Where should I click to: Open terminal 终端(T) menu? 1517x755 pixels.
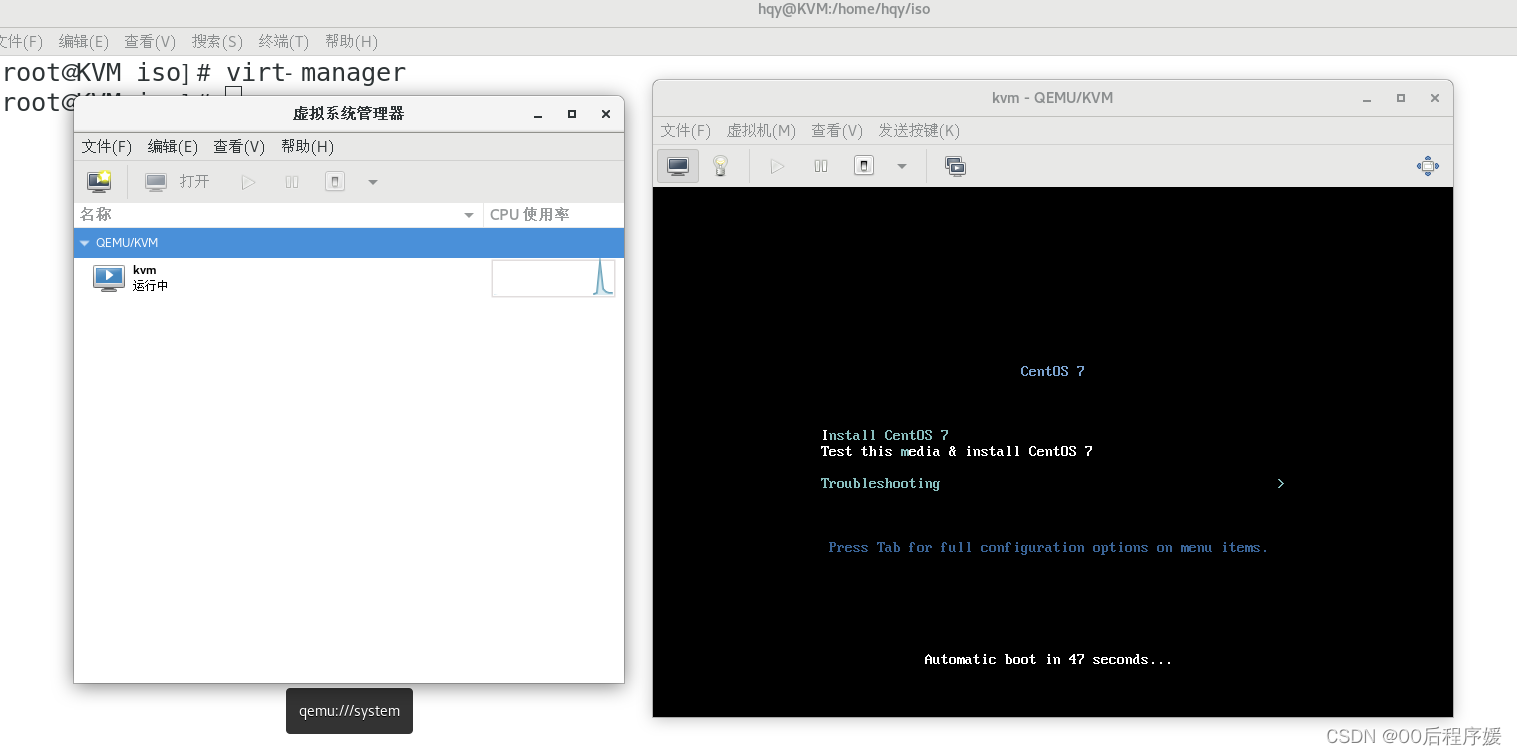tap(284, 41)
